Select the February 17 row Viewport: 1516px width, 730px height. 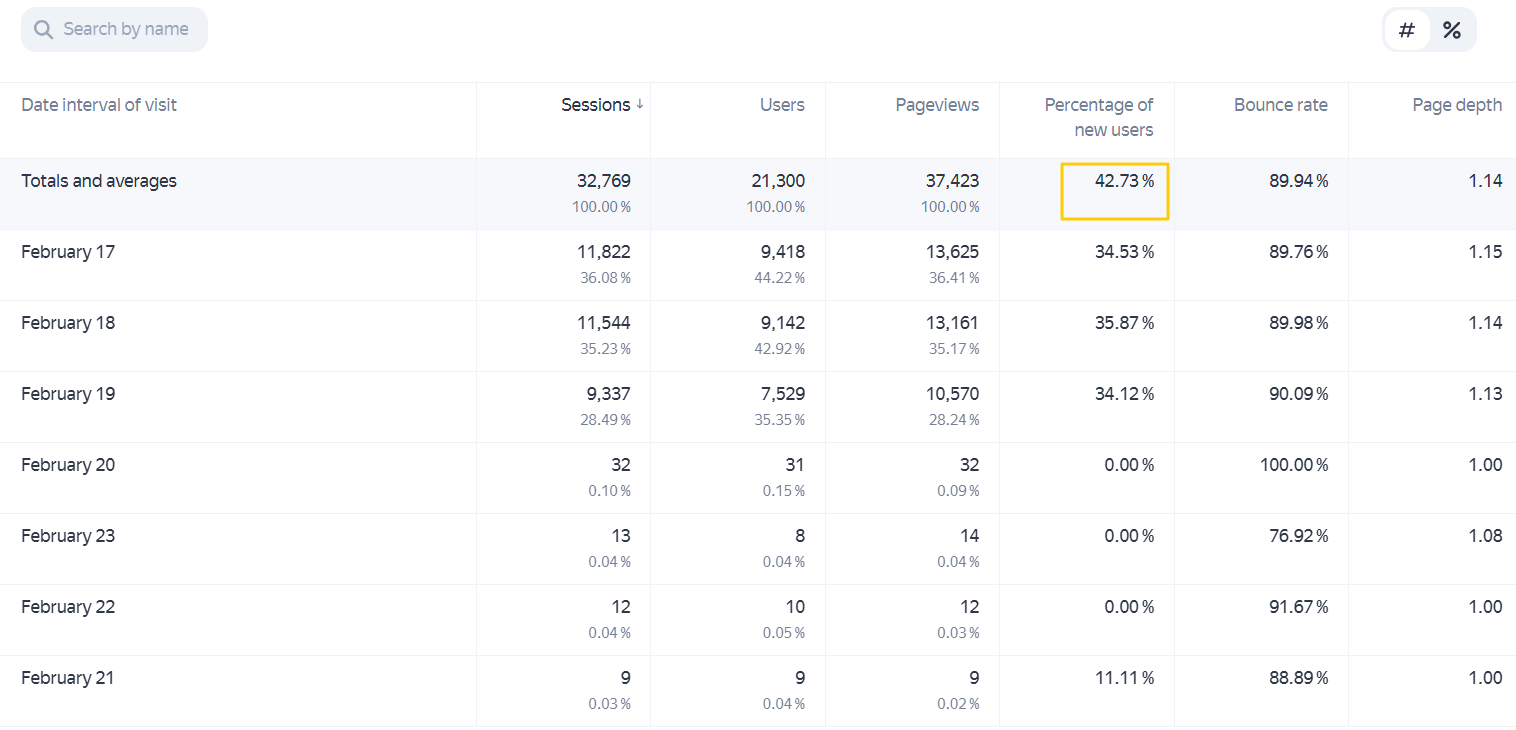pos(758,265)
